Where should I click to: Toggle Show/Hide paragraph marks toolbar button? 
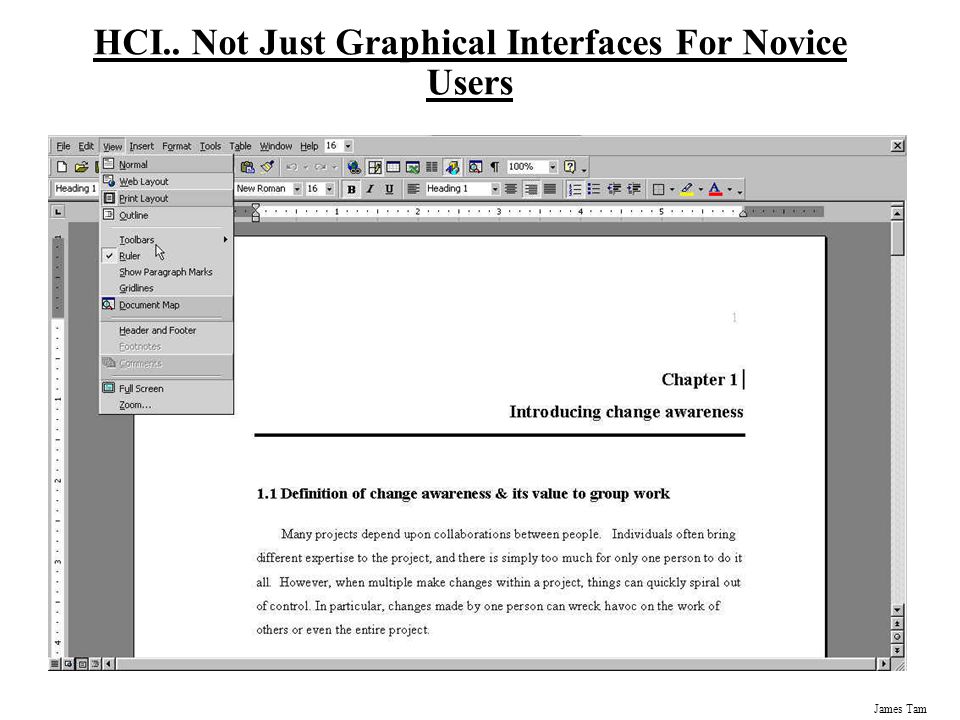[494, 167]
